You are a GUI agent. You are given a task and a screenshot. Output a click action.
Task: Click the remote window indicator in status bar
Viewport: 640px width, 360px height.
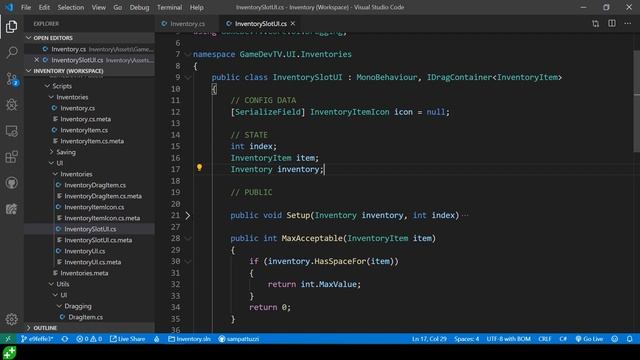(x=8, y=339)
